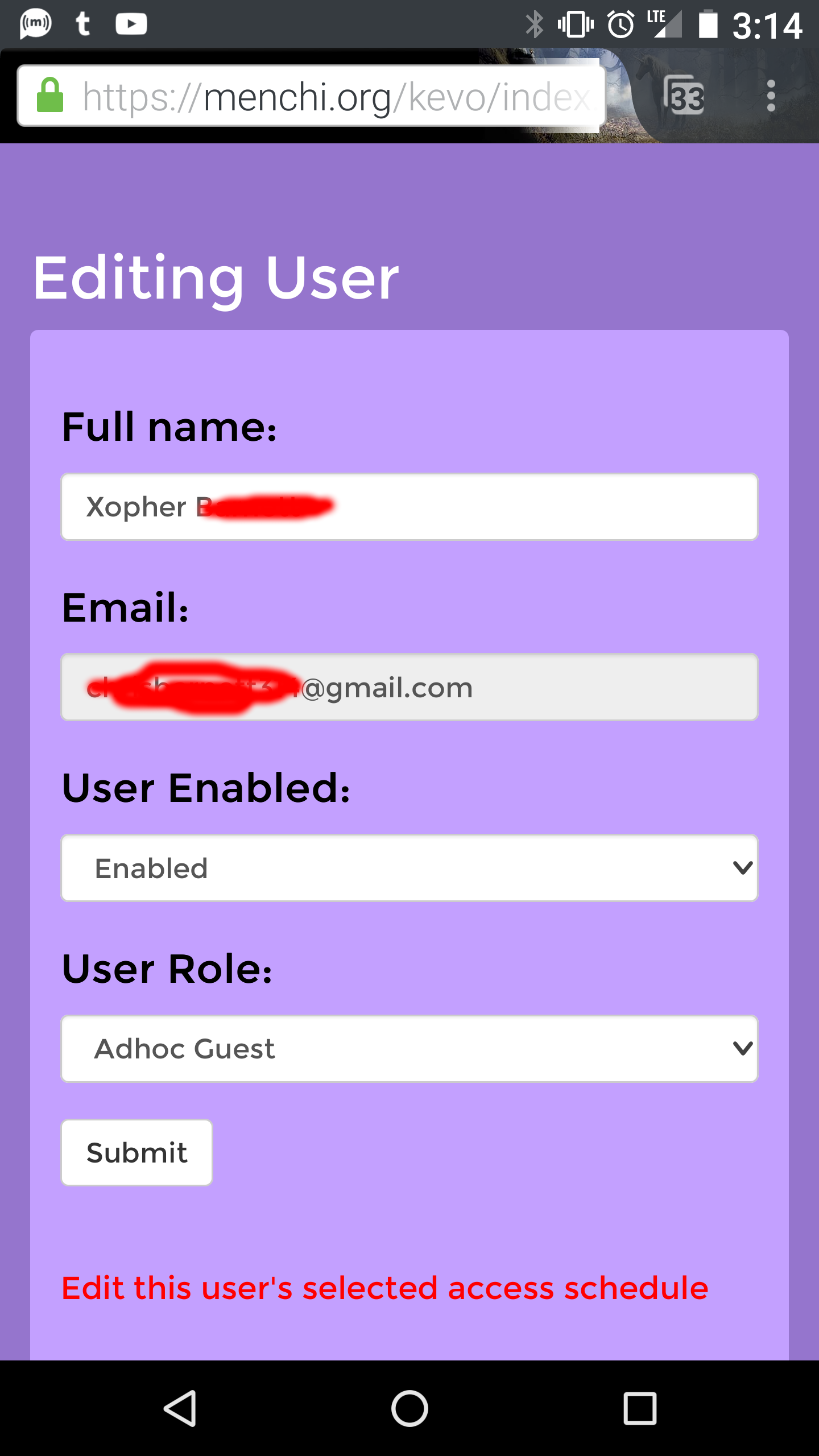This screenshot has width=819, height=1456.
Task: Tap the Tumblr notification icon in status bar
Action: tap(83, 24)
